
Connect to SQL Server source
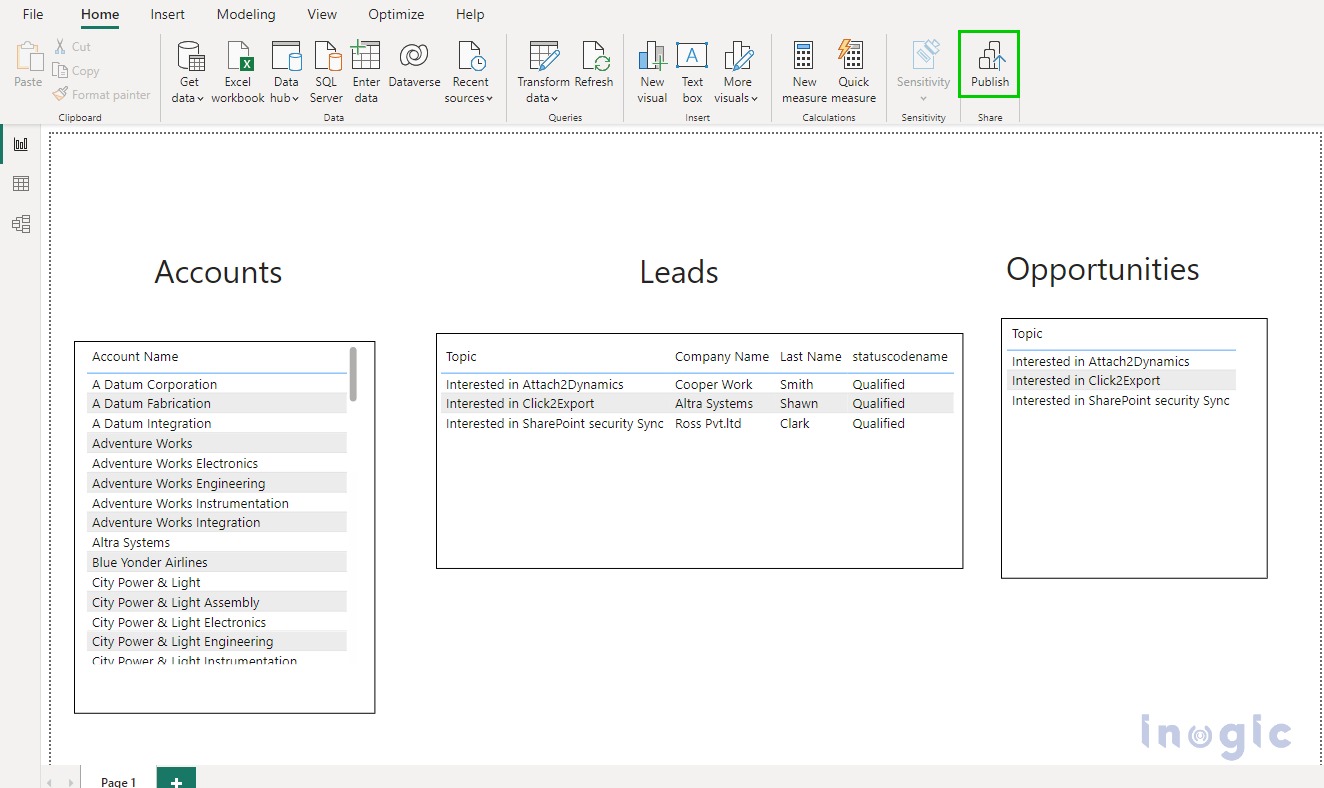(326, 72)
